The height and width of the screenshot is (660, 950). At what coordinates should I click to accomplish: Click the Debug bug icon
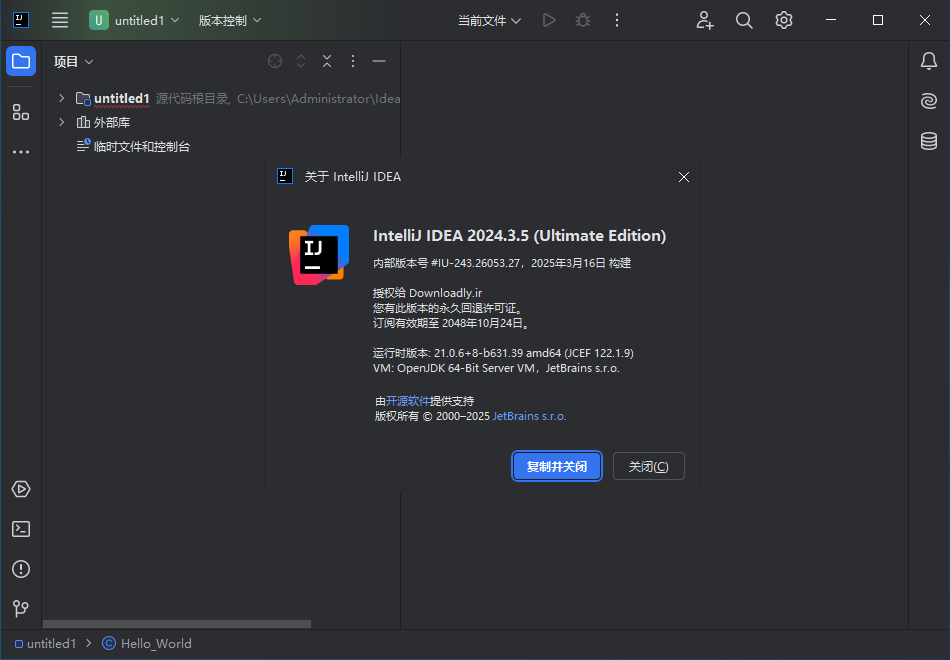point(583,20)
